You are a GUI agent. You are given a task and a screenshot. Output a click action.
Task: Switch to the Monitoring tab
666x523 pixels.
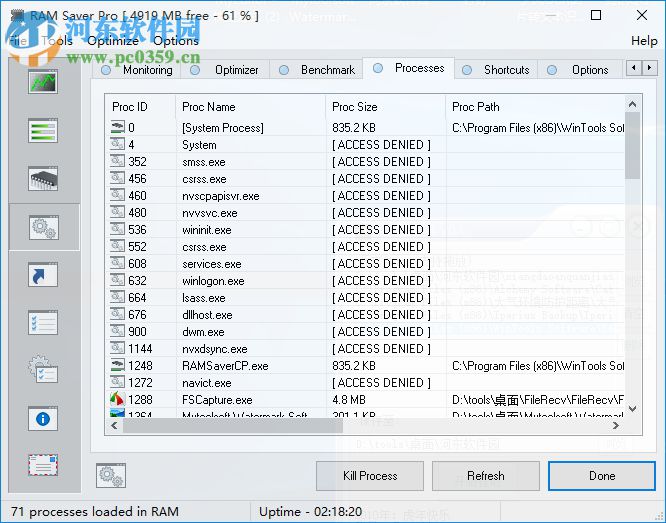pyautogui.click(x=137, y=70)
